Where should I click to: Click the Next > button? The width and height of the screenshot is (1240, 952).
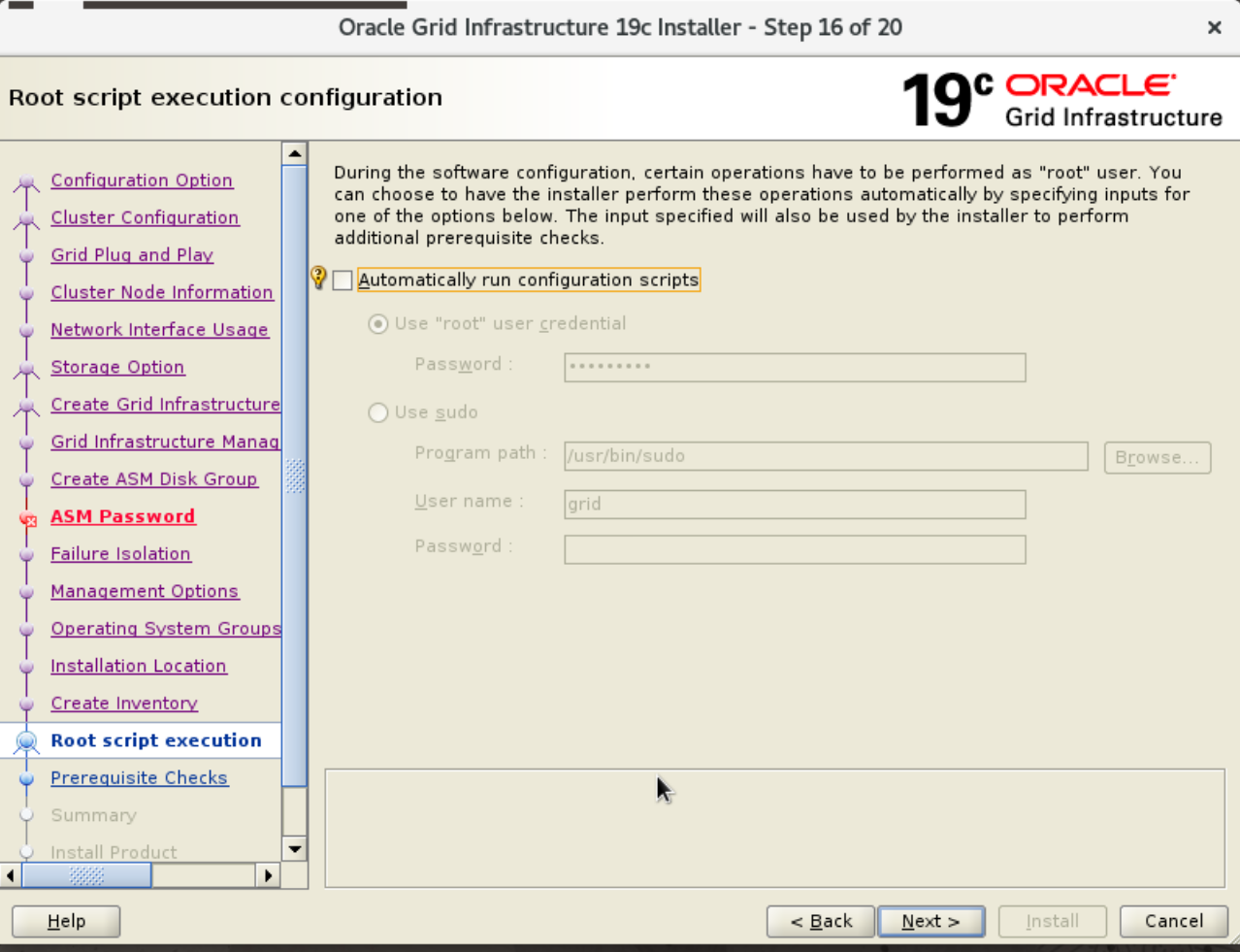click(x=931, y=922)
